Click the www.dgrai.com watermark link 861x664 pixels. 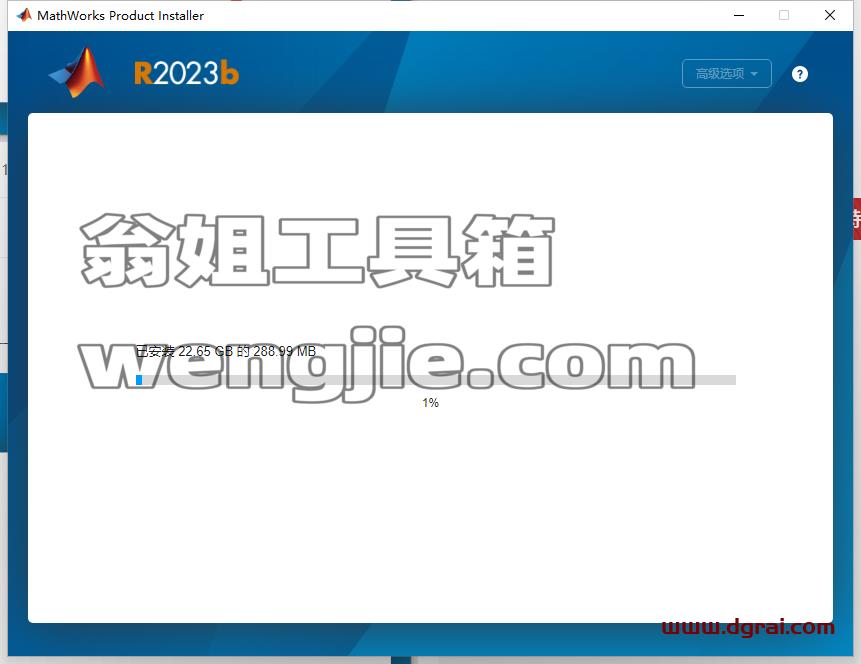tap(748, 627)
